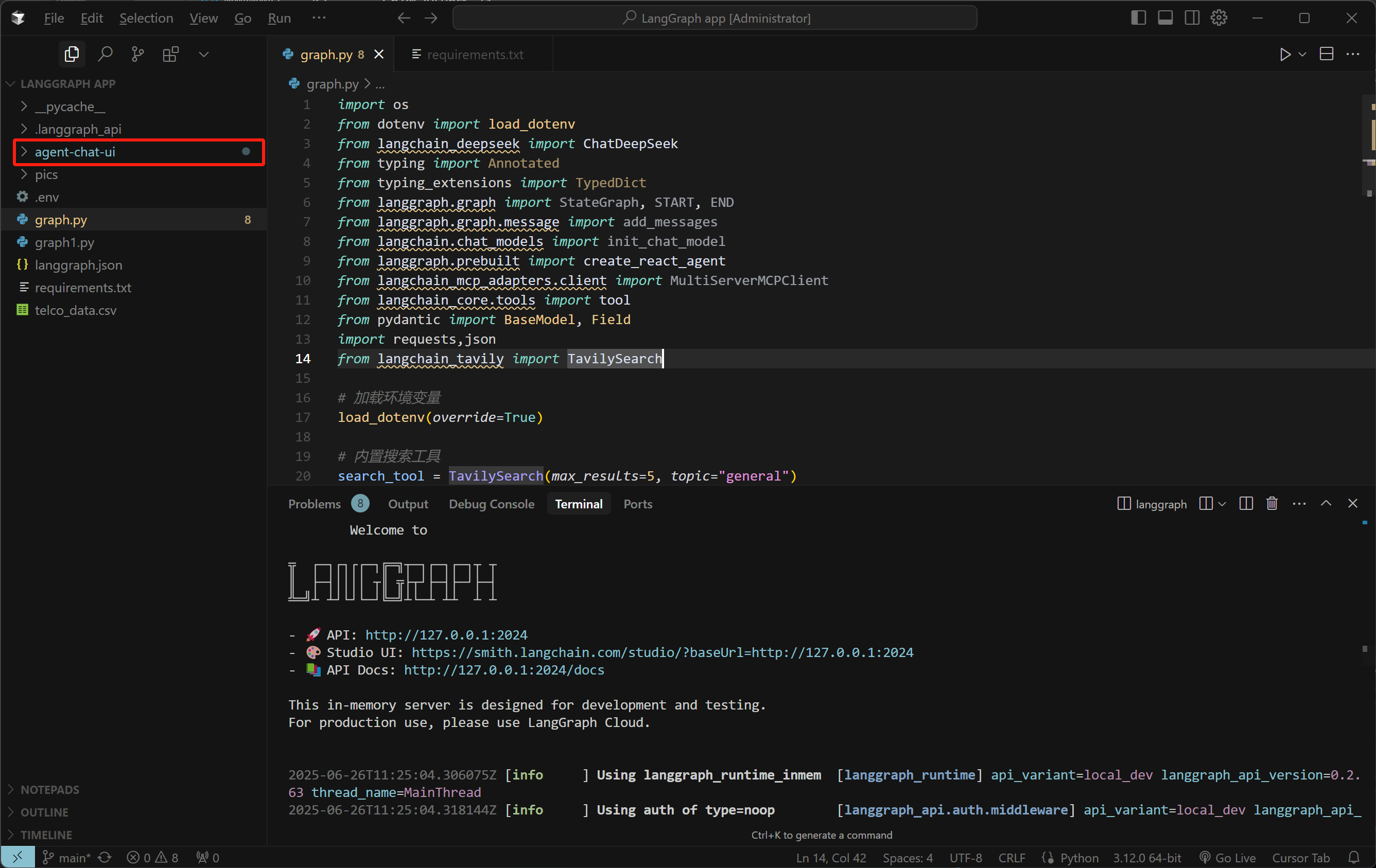Open run options dropdown arrow
The height and width of the screenshot is (868, 1376).
[1302, 54]
